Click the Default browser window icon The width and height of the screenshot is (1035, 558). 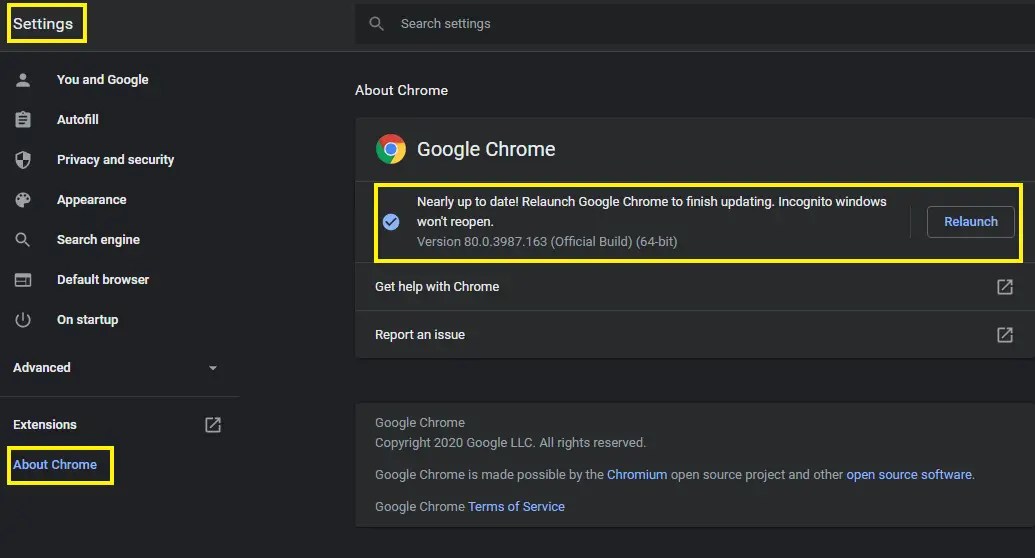23,280
